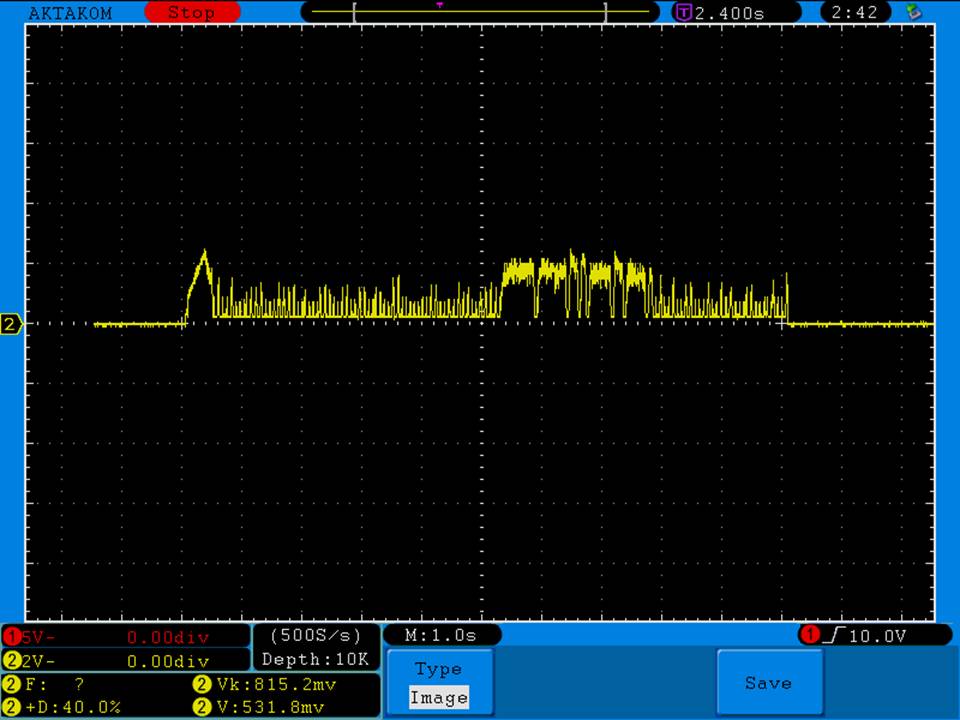The image size is (960, 720).
Task: Click the F: ? frequency measurement
Action: tap(54, 684)
